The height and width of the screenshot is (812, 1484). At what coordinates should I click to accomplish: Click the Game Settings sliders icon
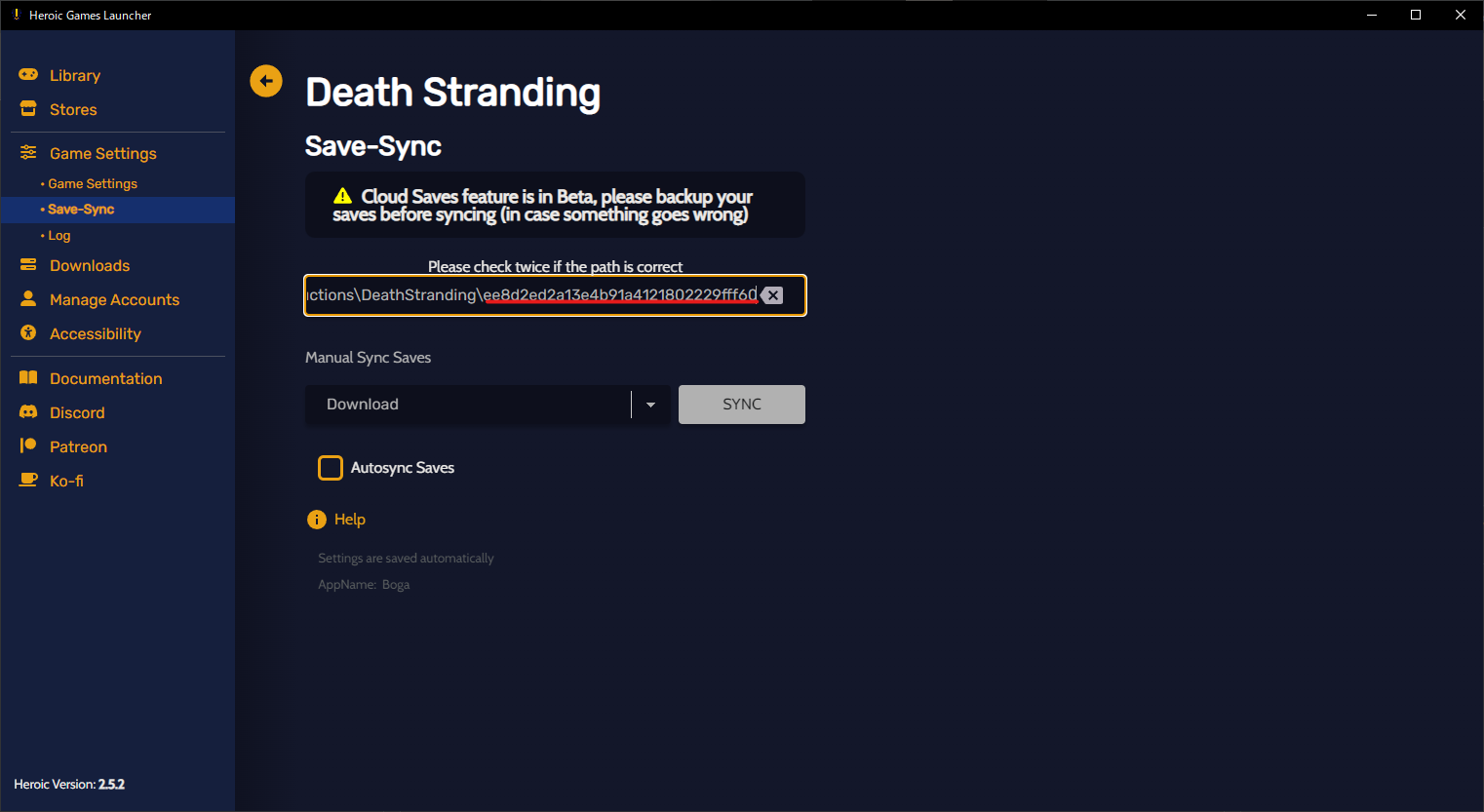(28, 152)
